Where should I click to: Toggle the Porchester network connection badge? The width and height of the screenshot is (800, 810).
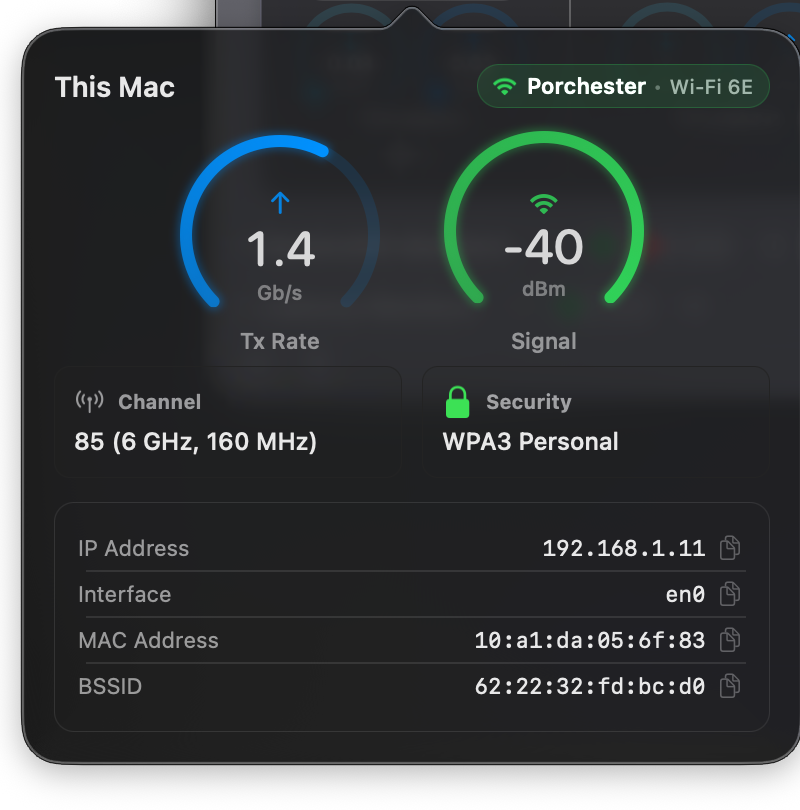coord(623,86)
